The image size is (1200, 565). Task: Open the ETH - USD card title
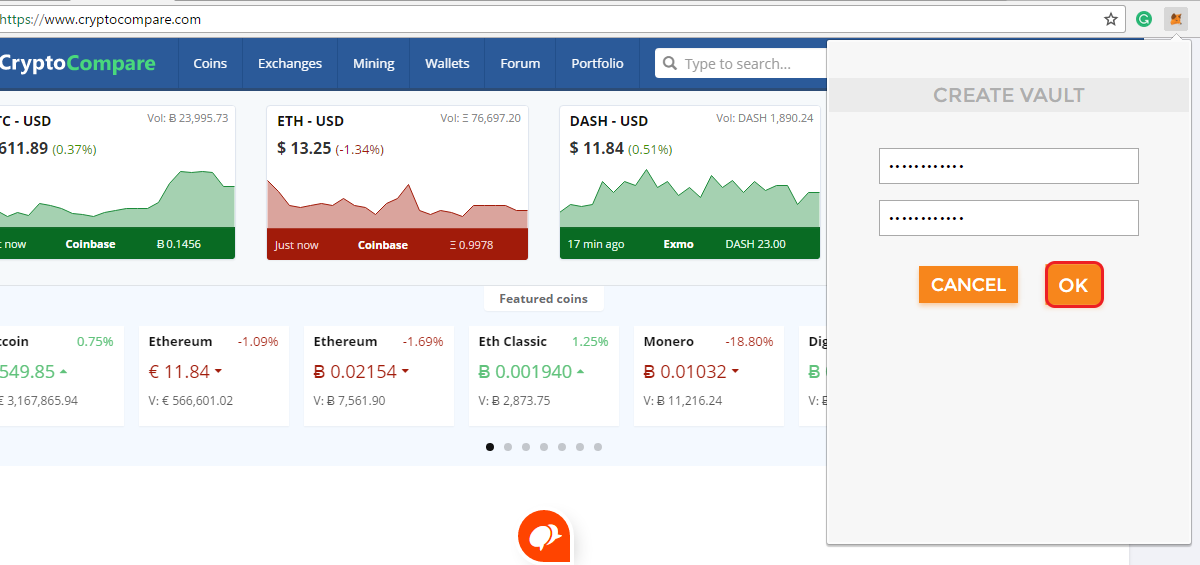click(x=311, y=121)
